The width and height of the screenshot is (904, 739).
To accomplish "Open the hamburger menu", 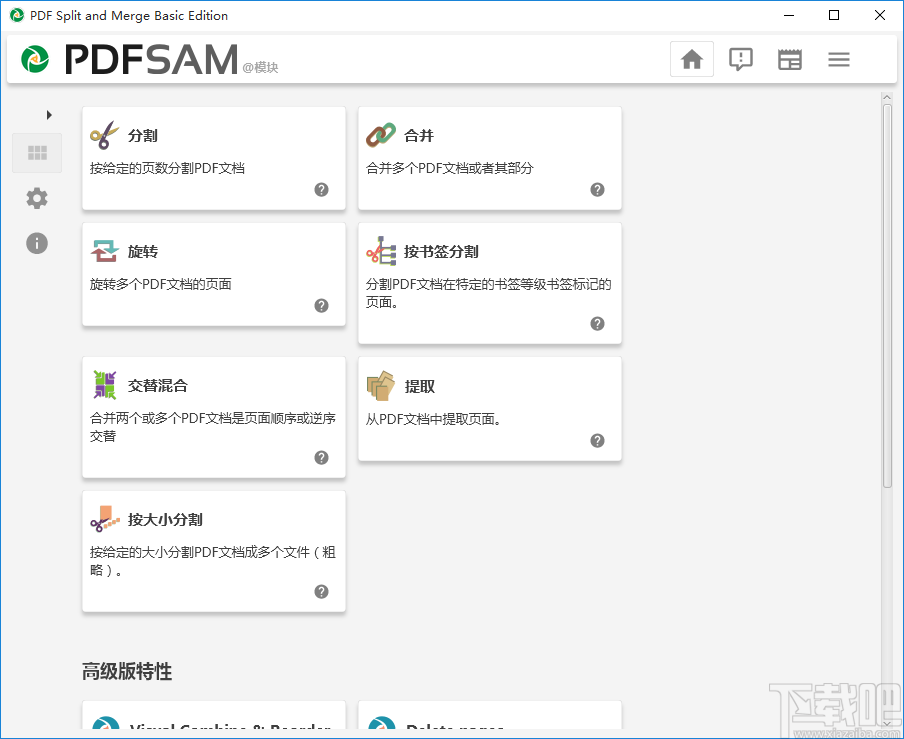I will pos(838,59).
